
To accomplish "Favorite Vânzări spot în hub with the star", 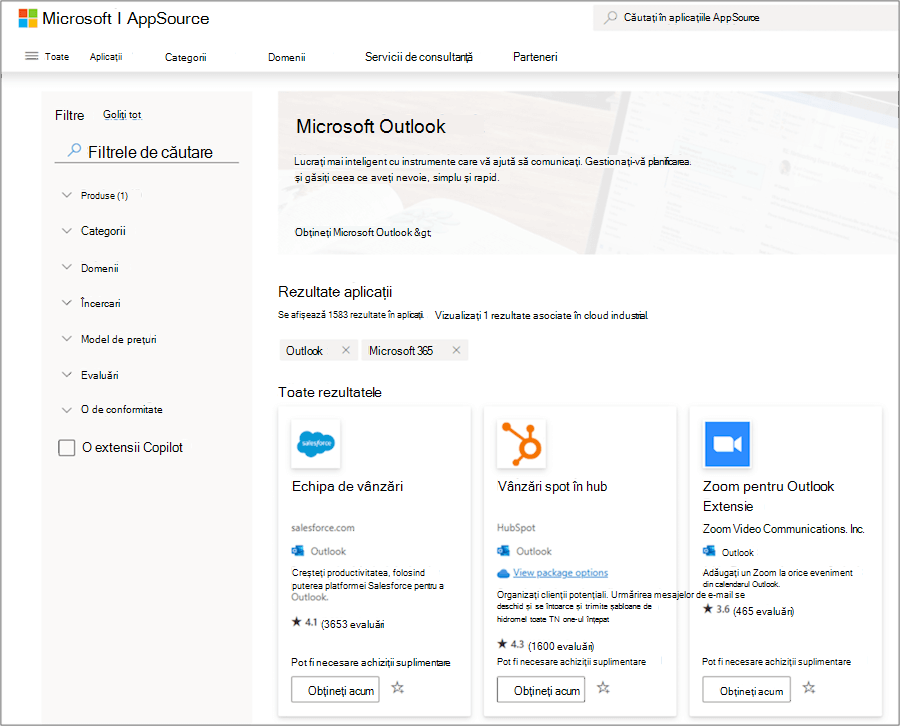I will coord(603,688).
